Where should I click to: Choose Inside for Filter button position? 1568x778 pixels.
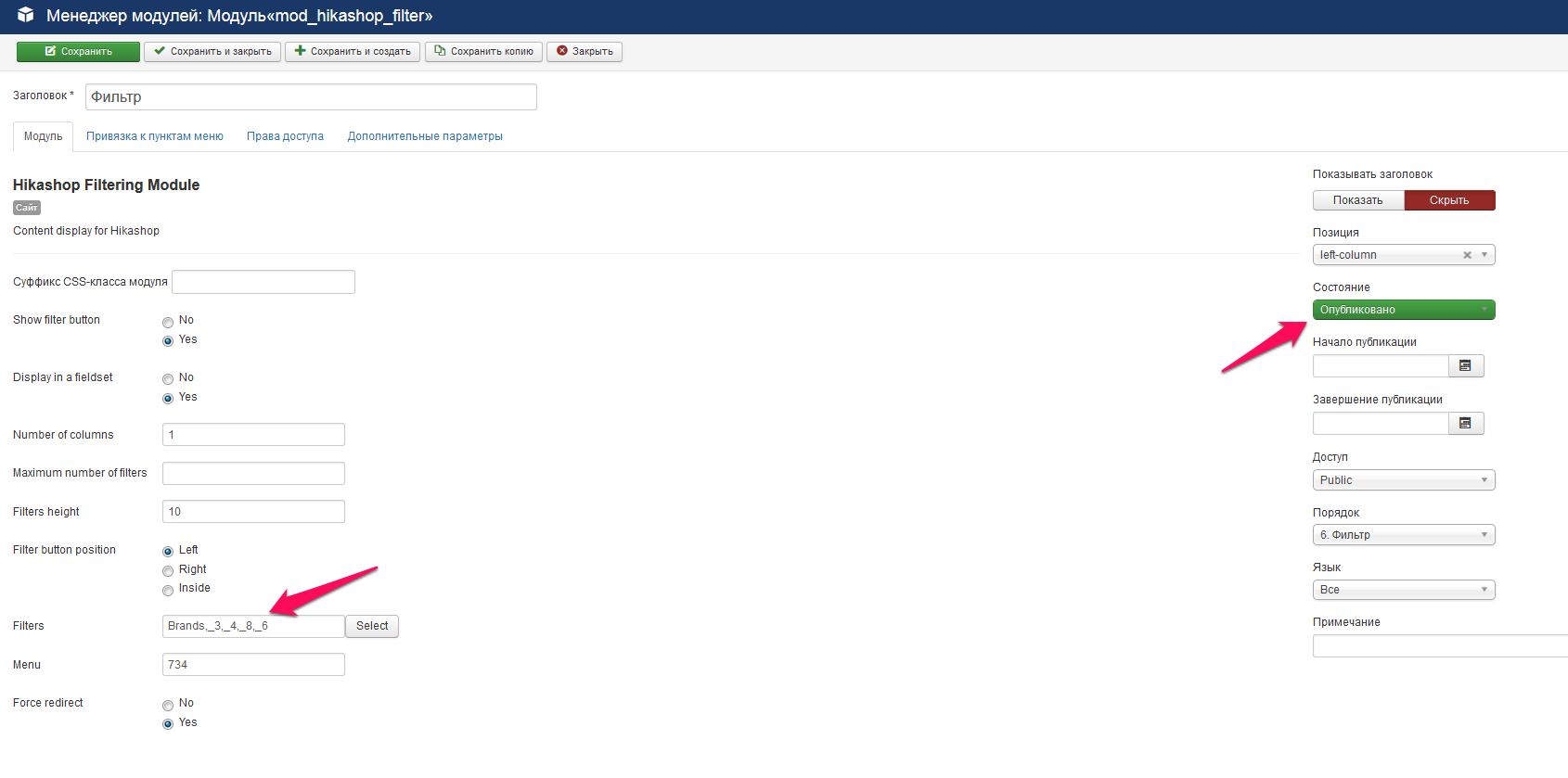click(x=168, y=590)
